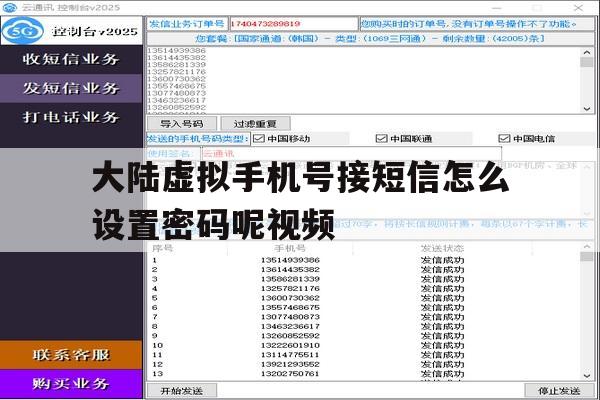Image resolution: width=600 pixels, height=400 pixels.
Task: Click 手机号 column header
Action: 290,248
